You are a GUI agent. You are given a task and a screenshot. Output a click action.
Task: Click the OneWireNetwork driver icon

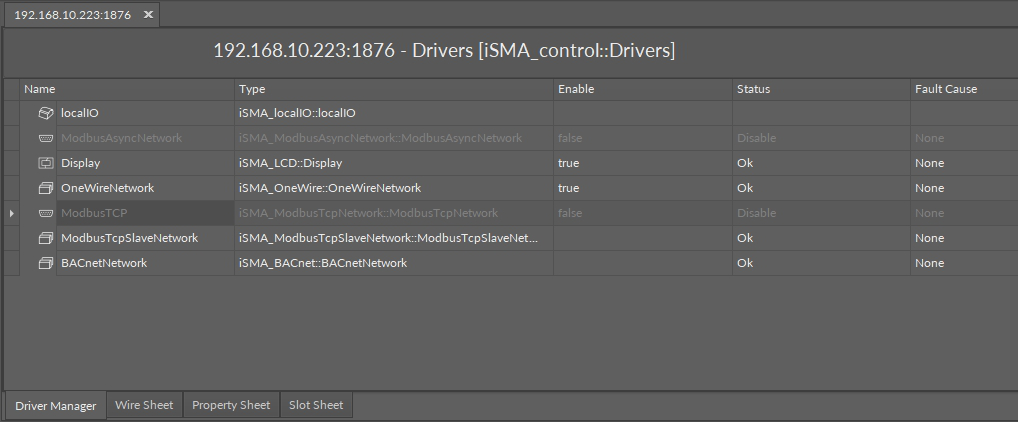coord(45,188)
